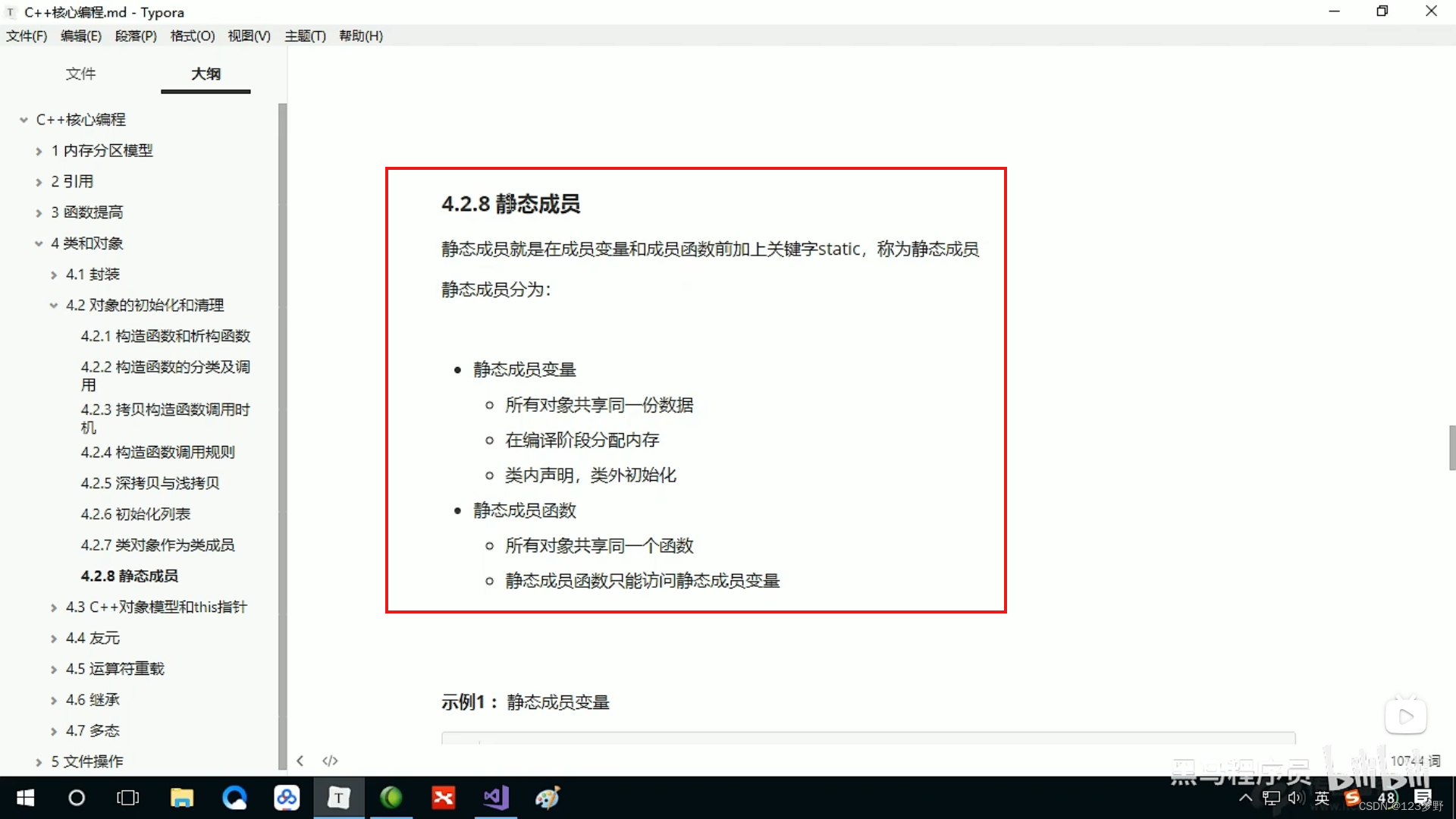1456x819 pixels.
Task: Select the 4.1 封装 outline entry
Action: tap(93, 275)
